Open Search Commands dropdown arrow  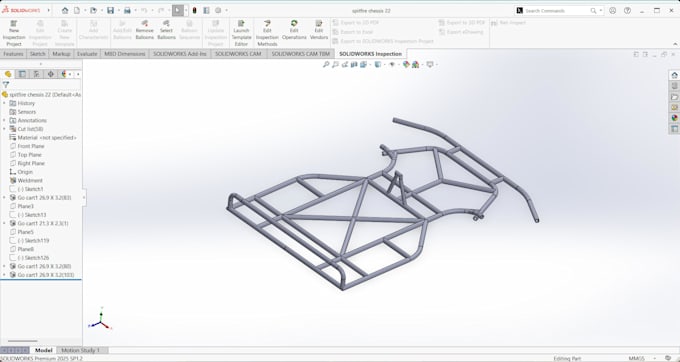(x=601, y=10)
